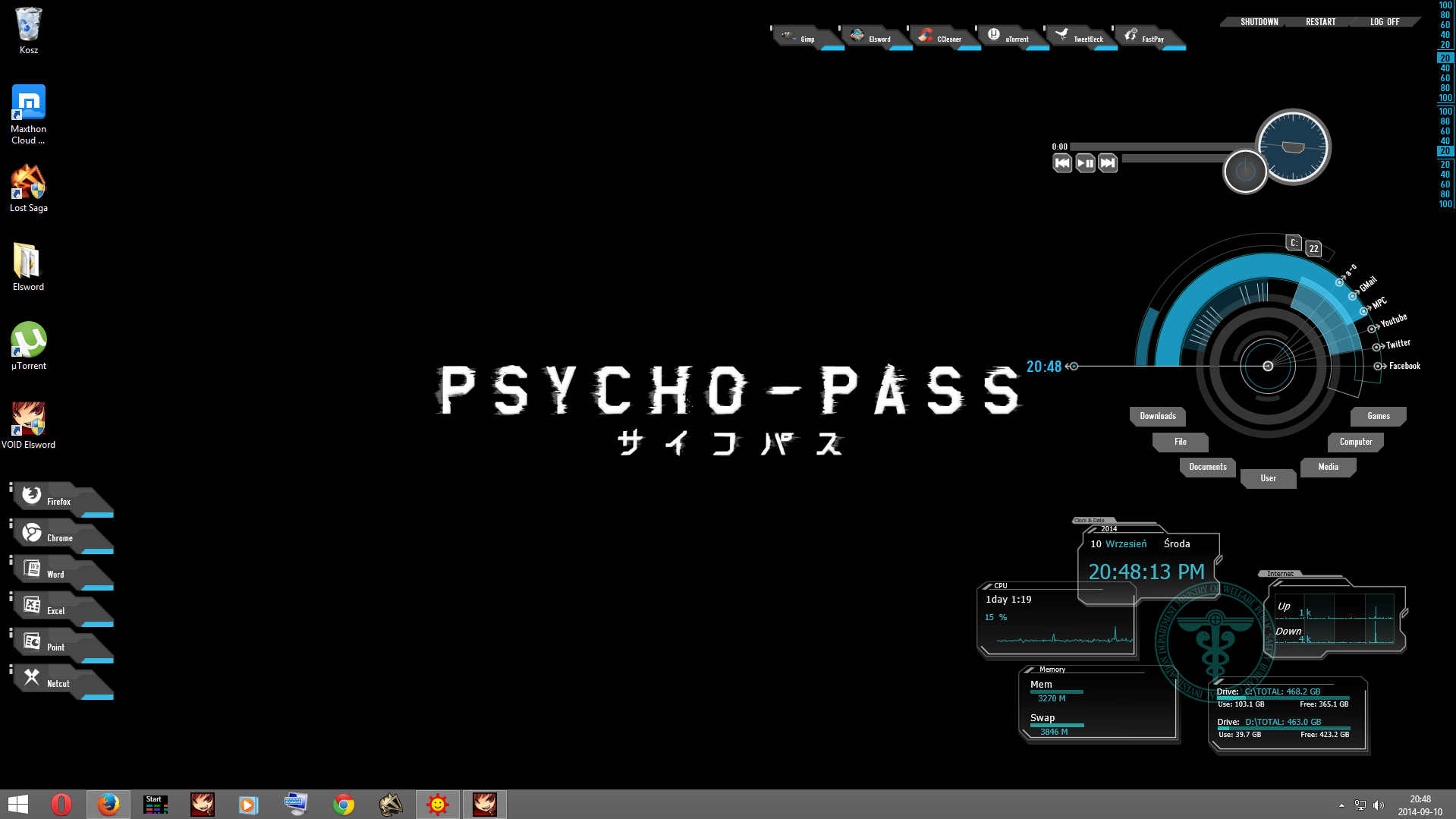This screenshot has height=819, width=1456.
Task: Skip to the next track
Action: tap(1108, 162)
